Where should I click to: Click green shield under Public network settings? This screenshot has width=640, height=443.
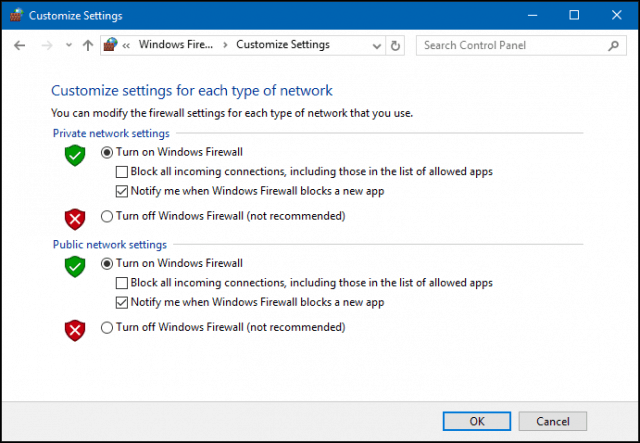coord(75,267)
